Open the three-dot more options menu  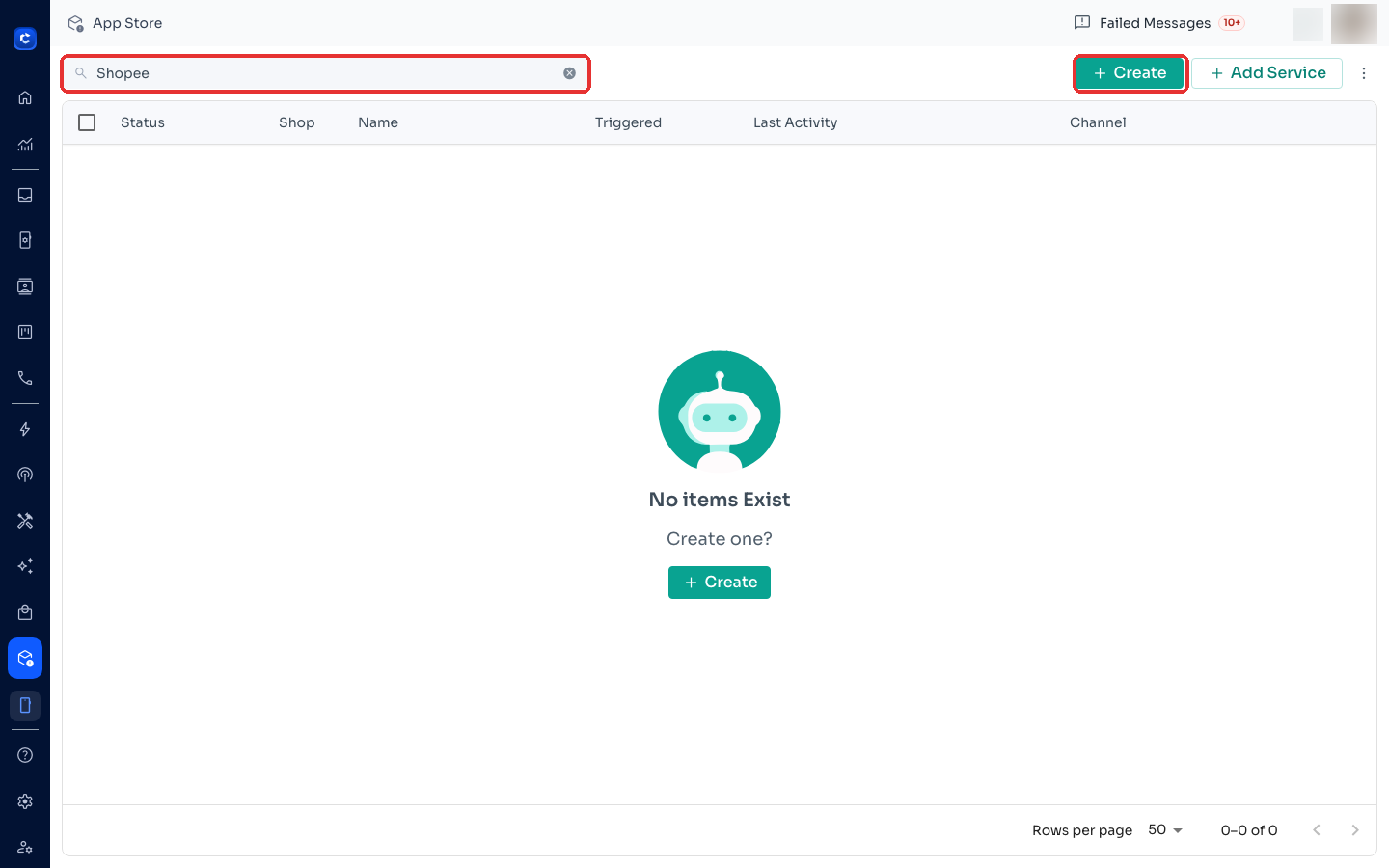[1364, 73]
